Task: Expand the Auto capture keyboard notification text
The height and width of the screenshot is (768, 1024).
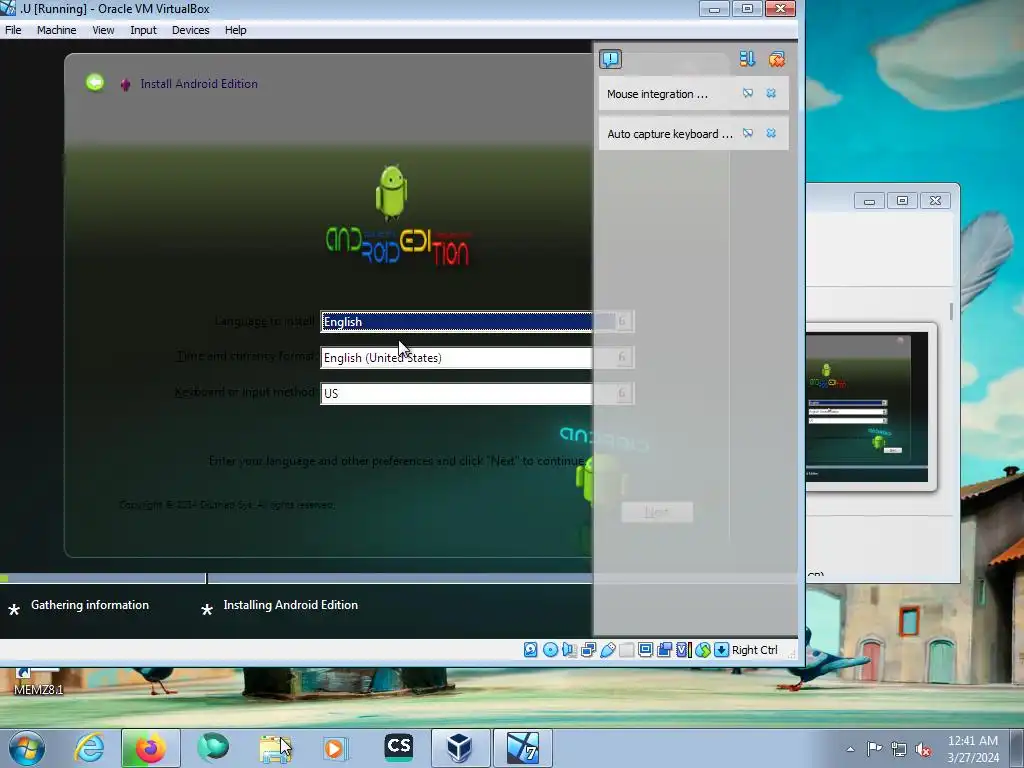Action: point(670,134)
